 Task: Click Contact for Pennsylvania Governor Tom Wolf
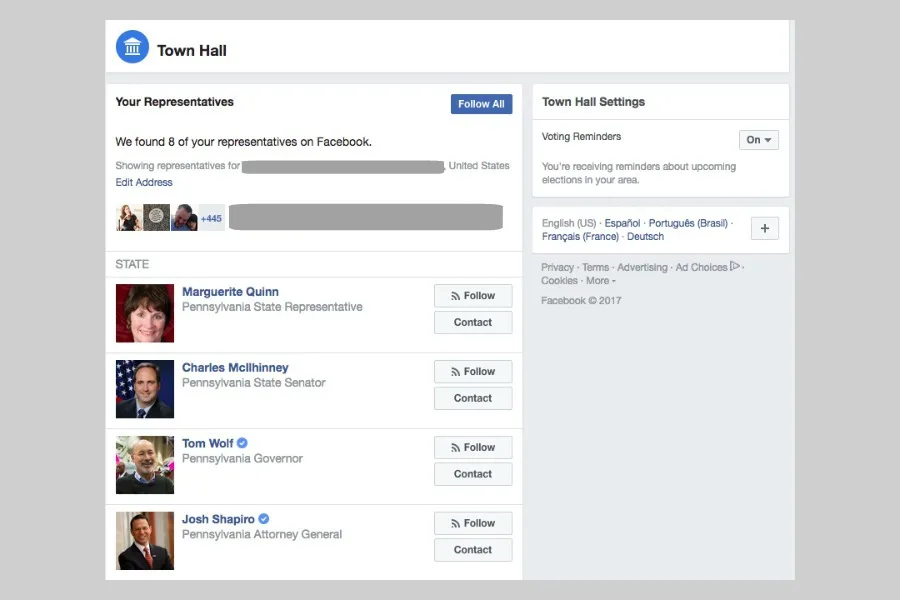point(472,473)
